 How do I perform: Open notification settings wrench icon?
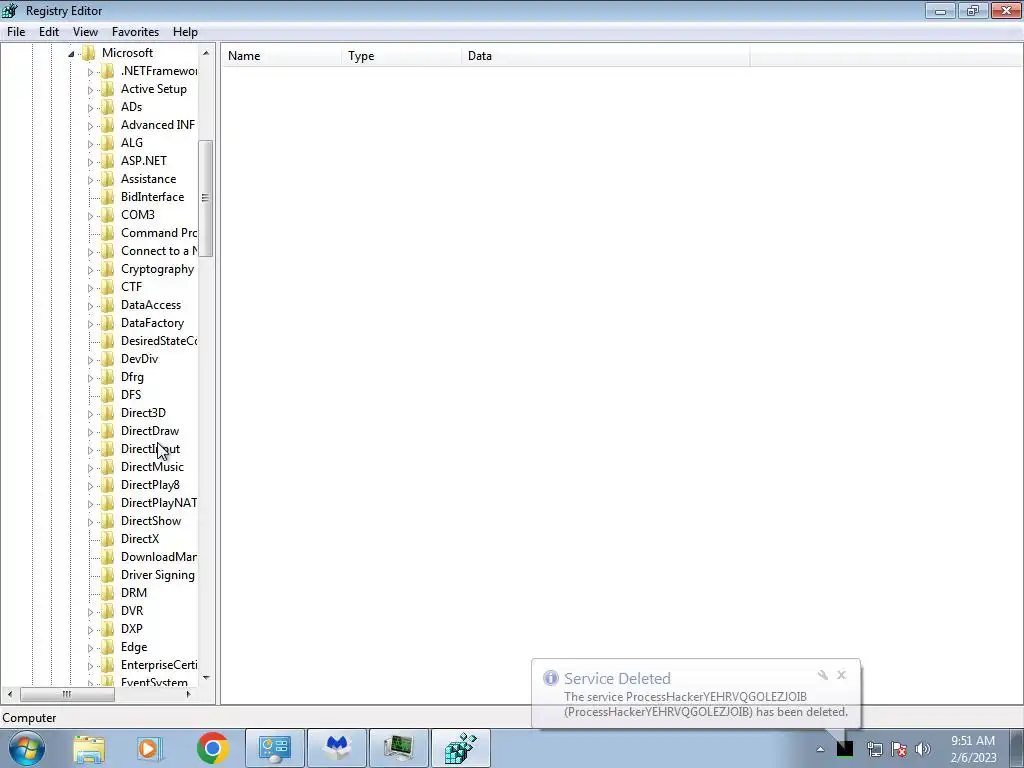(x=823, y=675)
